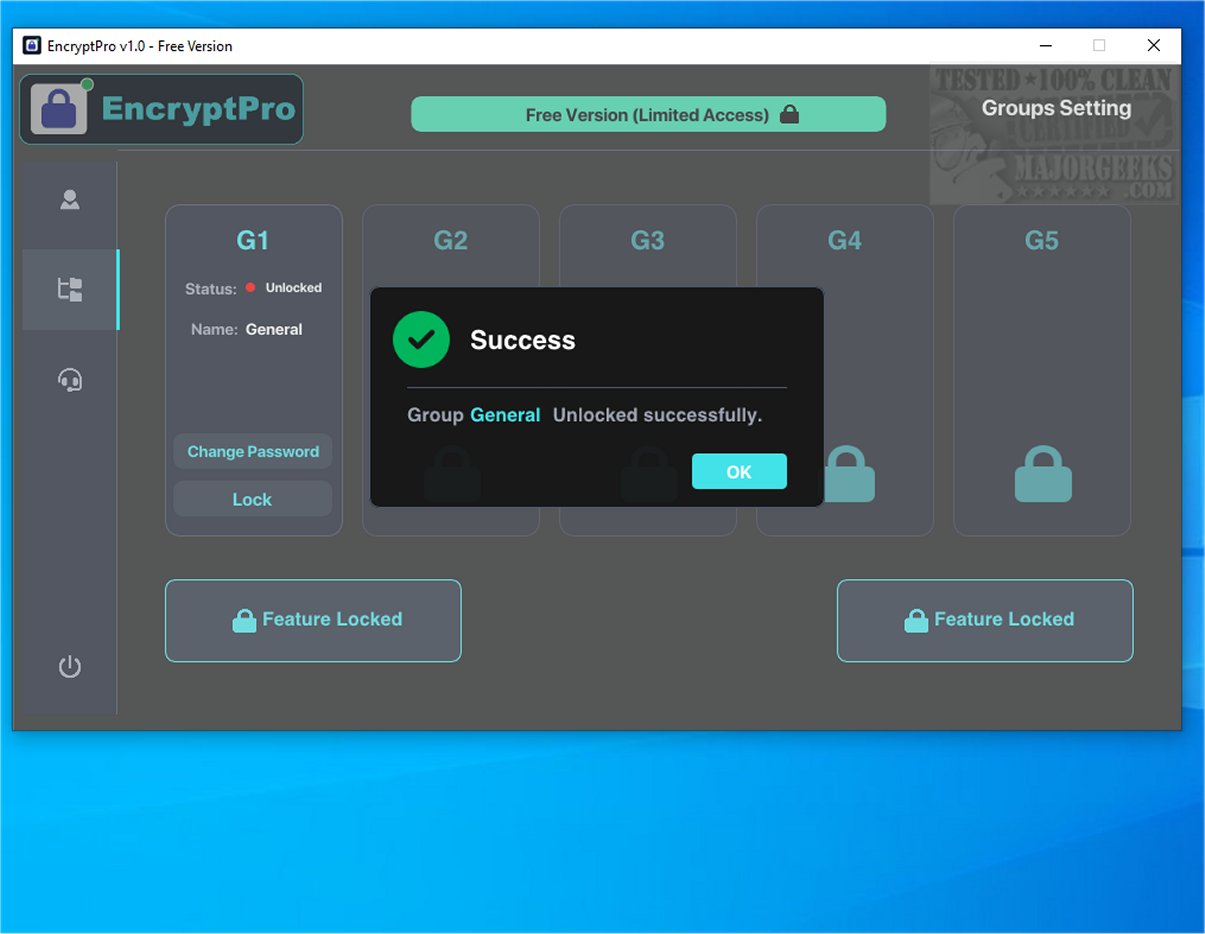Click Free Version (Limited Access) banner

[648, 114]
